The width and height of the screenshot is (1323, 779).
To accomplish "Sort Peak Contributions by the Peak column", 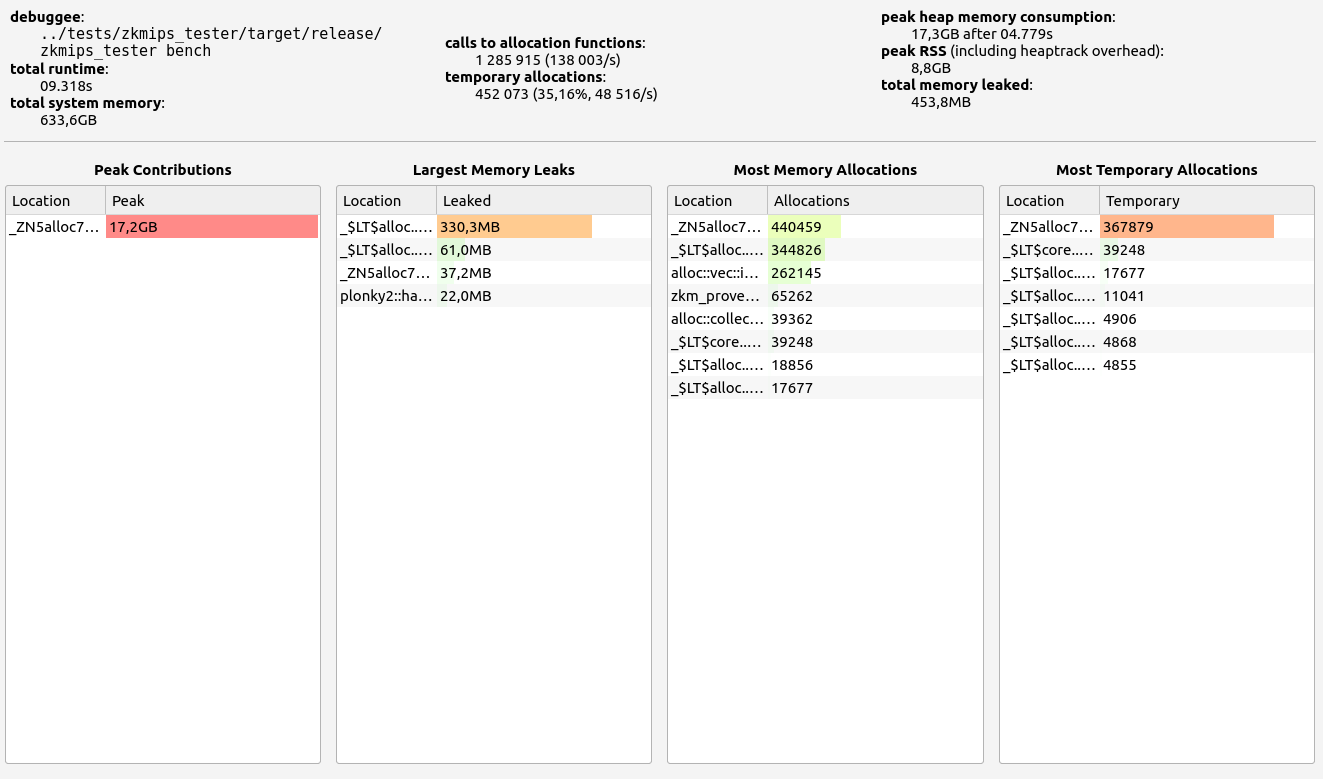I will pyautogui.click(x=212, y=200).
